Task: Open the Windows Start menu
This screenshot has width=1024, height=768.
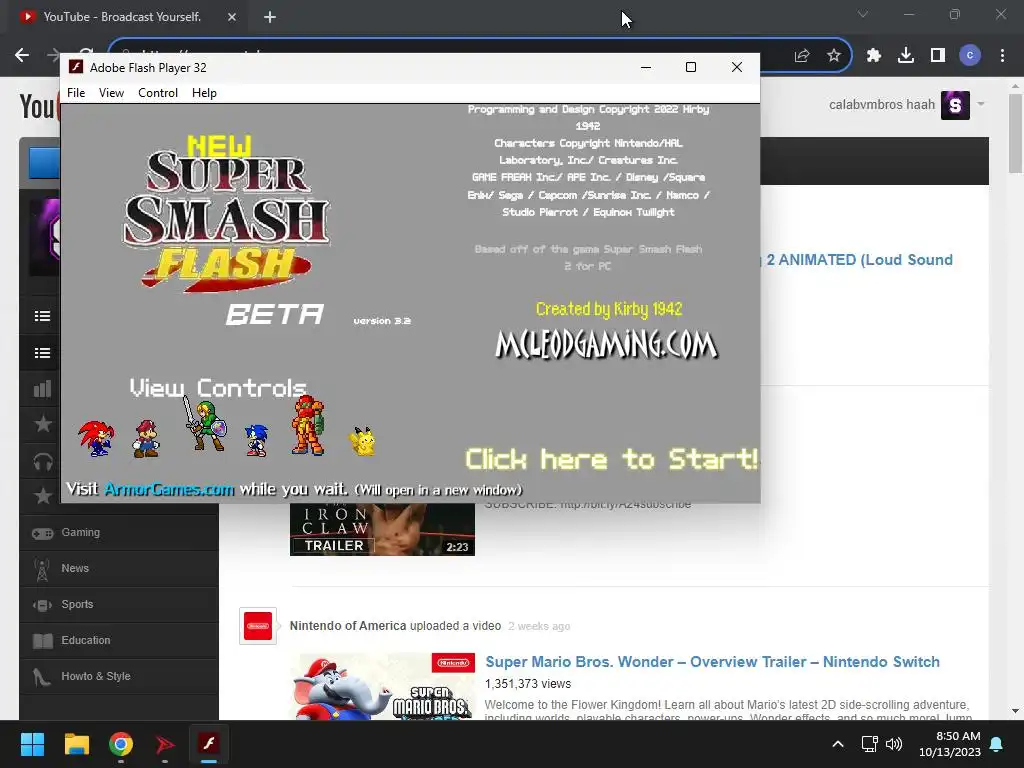Action: coord(32,744)
